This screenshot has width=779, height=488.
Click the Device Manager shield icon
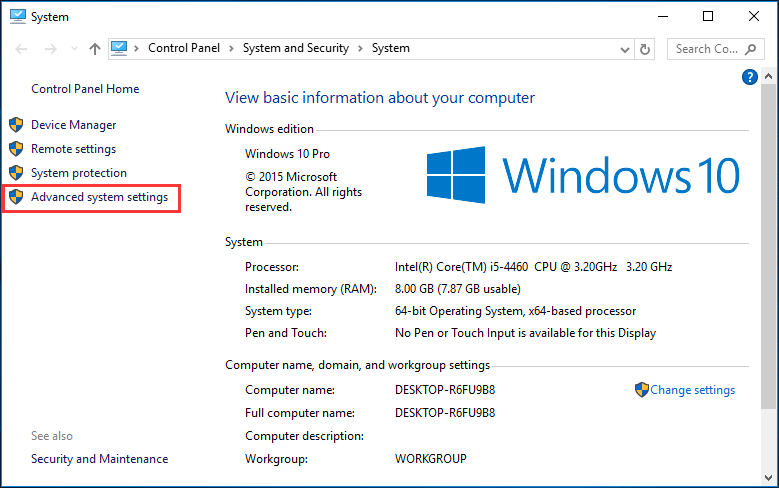tap(15, 125)
